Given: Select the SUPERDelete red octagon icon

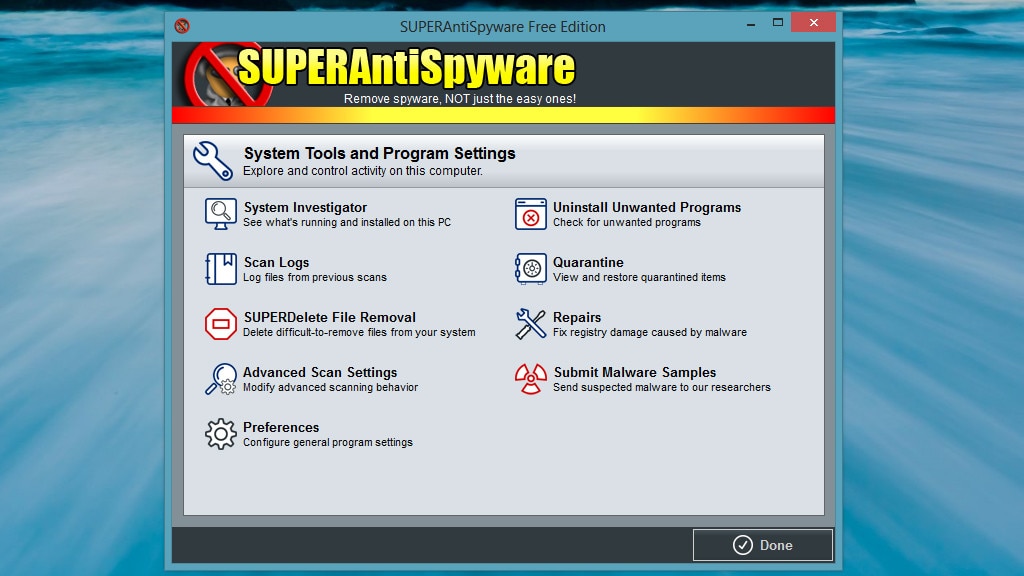Looking at the screenshot, I should coord(221,324).
